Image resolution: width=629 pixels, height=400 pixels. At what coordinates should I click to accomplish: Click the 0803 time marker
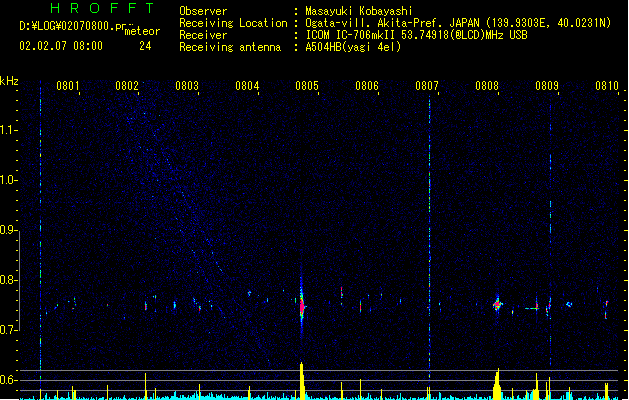(x=187, y=86)
